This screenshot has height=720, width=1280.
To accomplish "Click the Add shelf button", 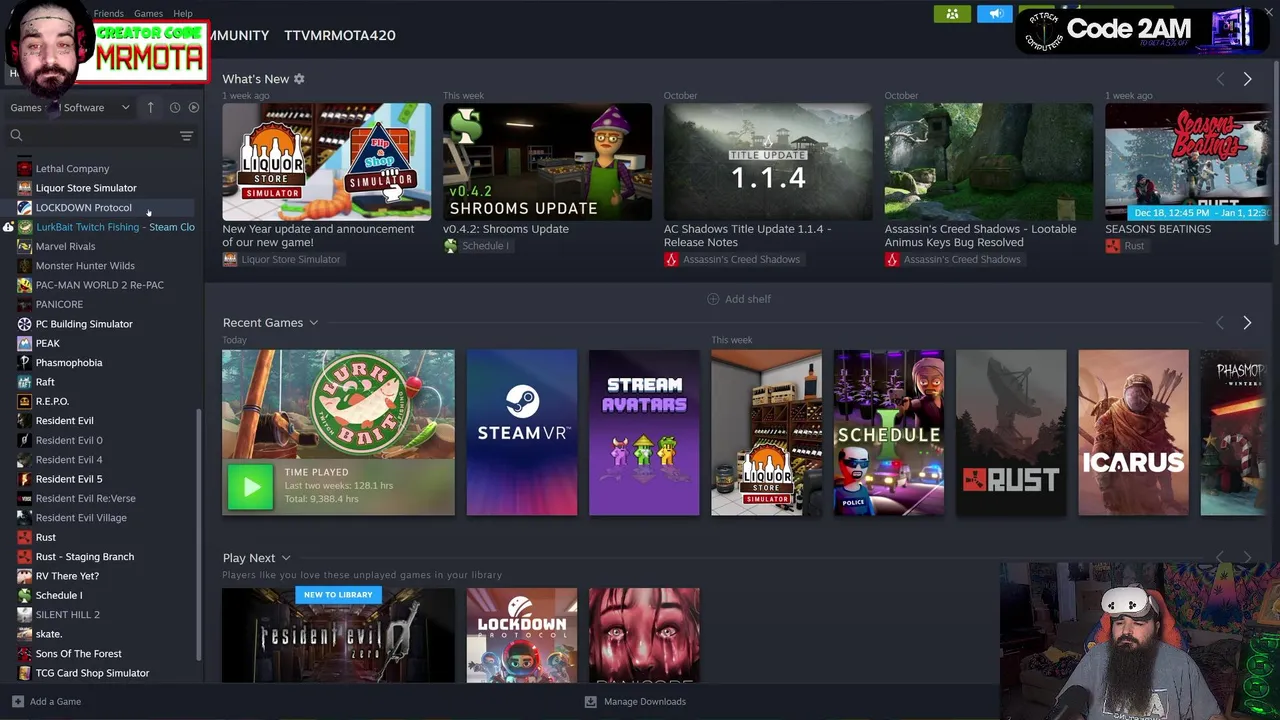I will [x=739, y=299].
